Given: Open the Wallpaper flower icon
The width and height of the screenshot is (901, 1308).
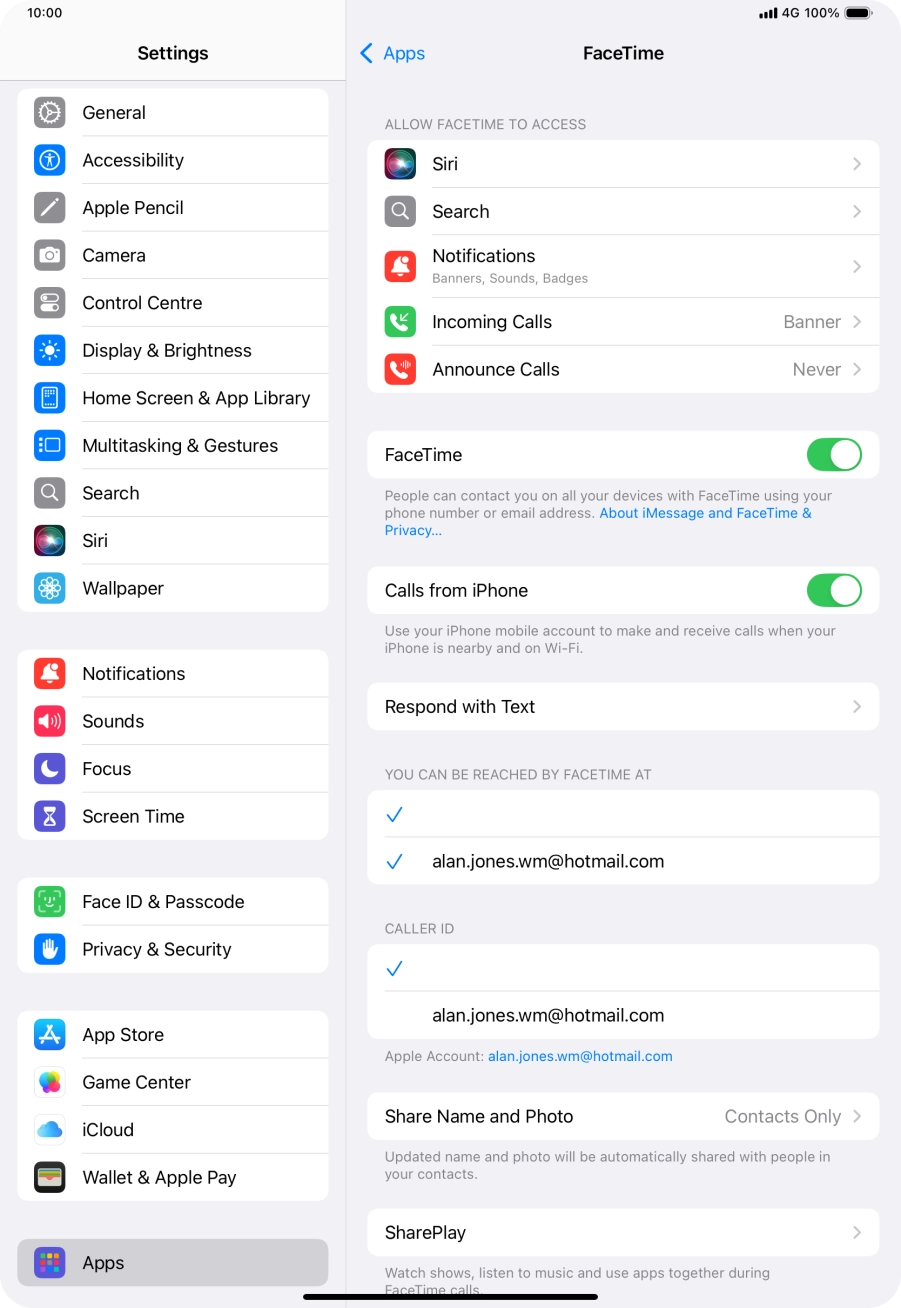Looking at the screenshot, I should point(49,588).
